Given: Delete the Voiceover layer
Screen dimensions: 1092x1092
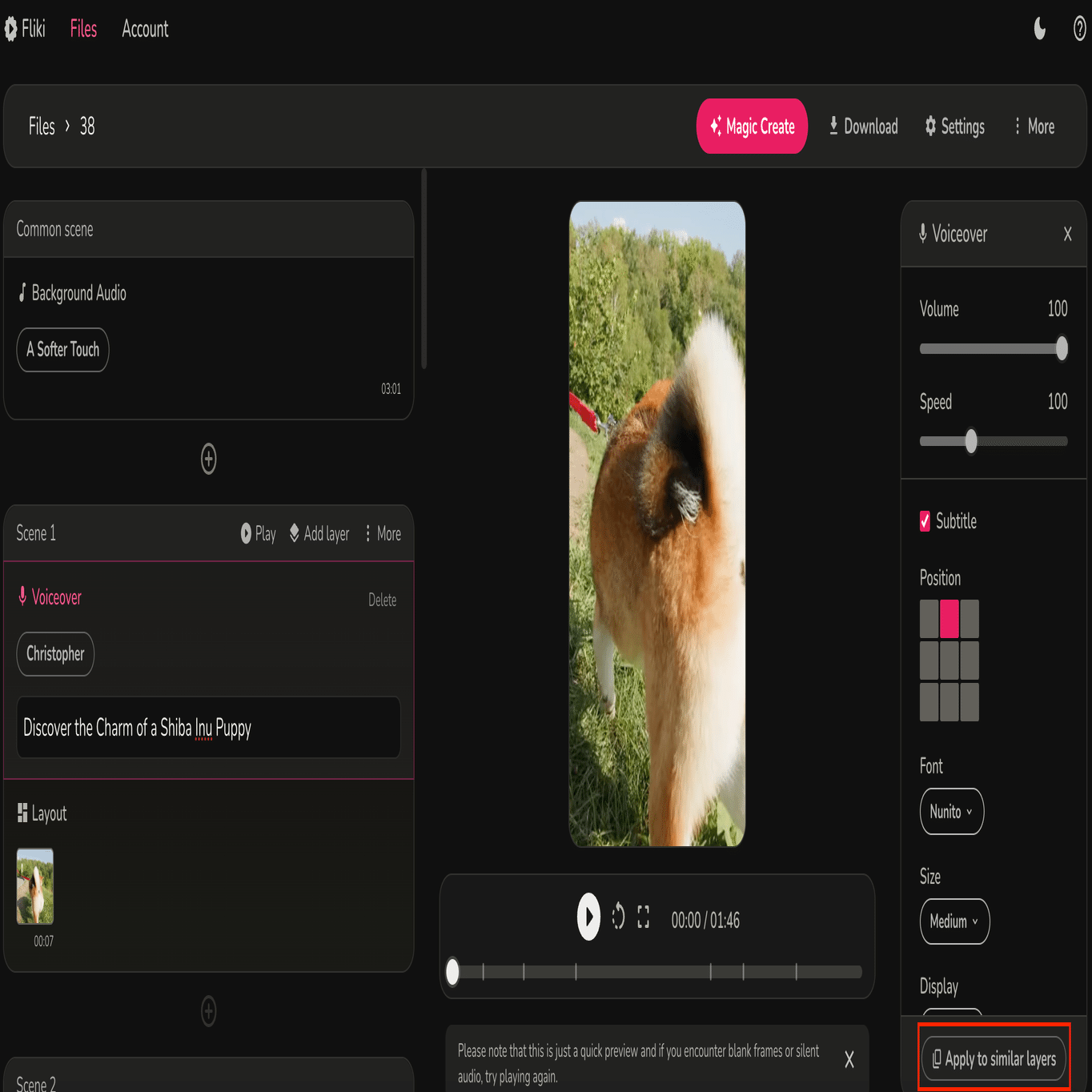Looking at the screenshot, I should point(382,600).
